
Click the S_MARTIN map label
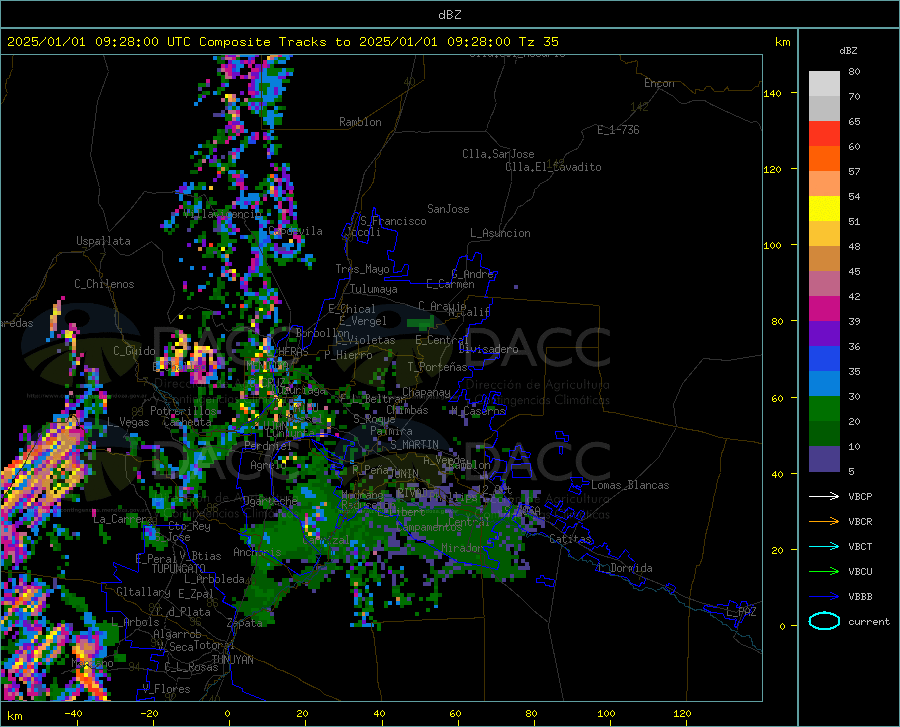[414, 445]
